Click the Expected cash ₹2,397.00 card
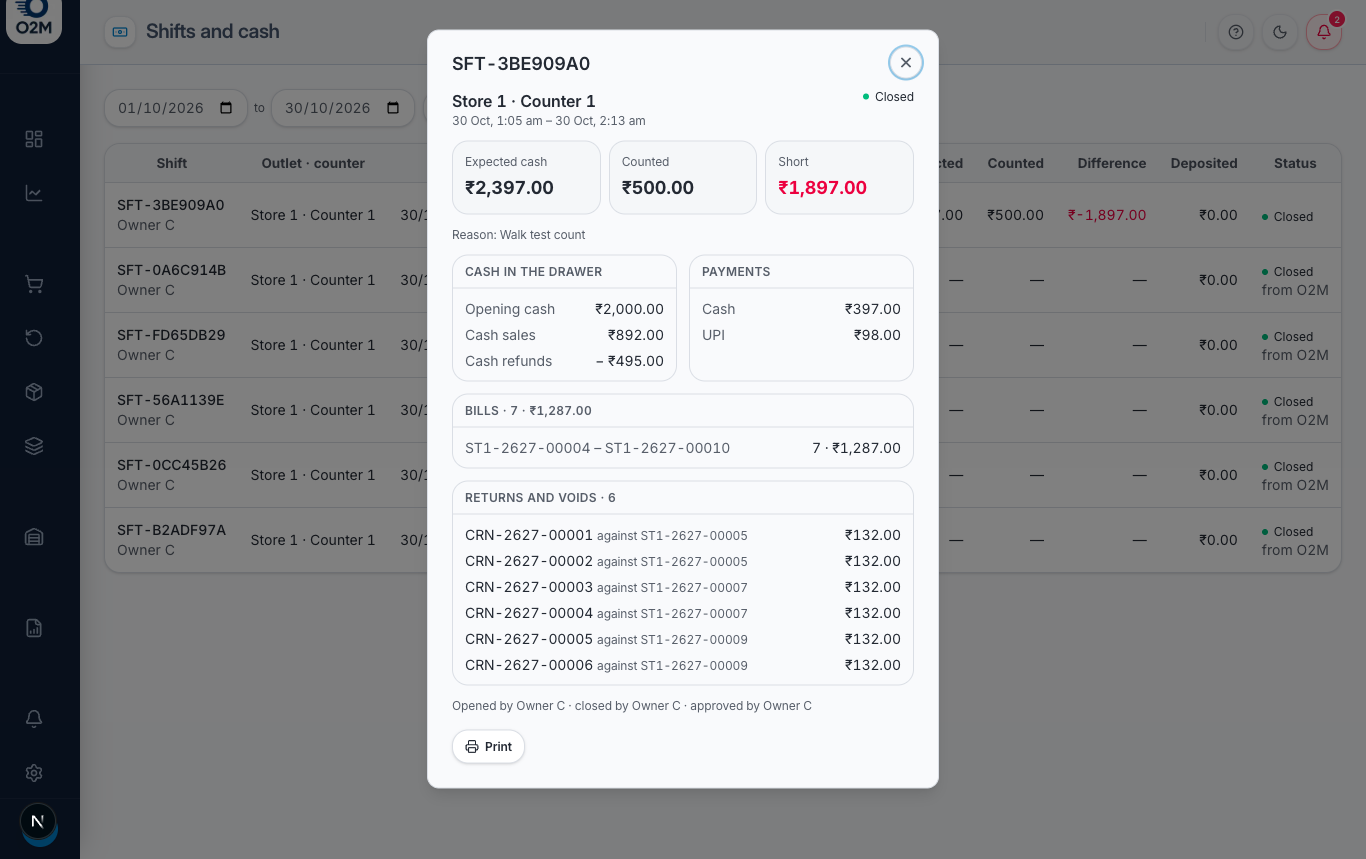This screenshot has width=1366, height=859. point(526,177)
